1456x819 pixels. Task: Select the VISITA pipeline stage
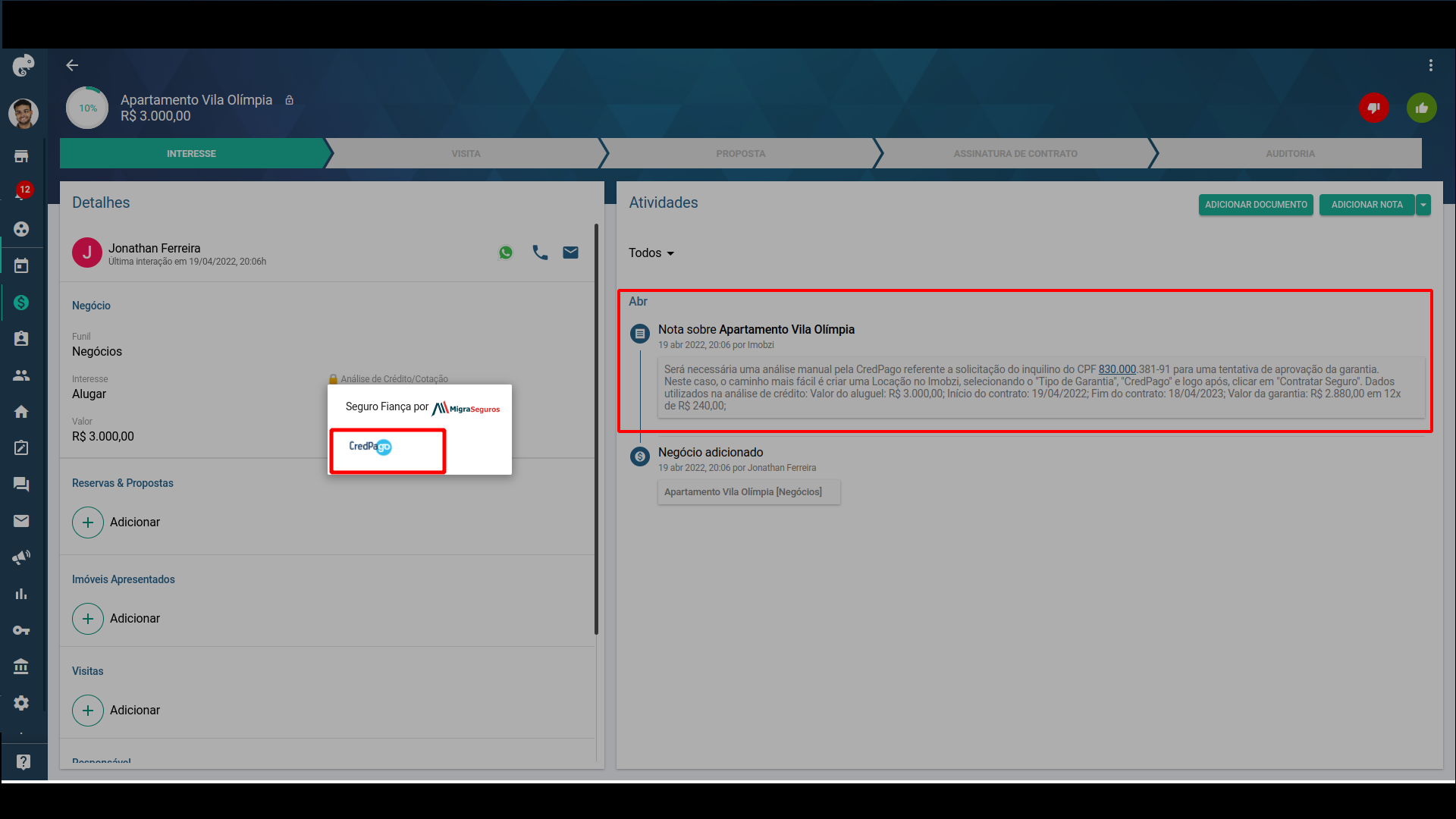[466, 153]
